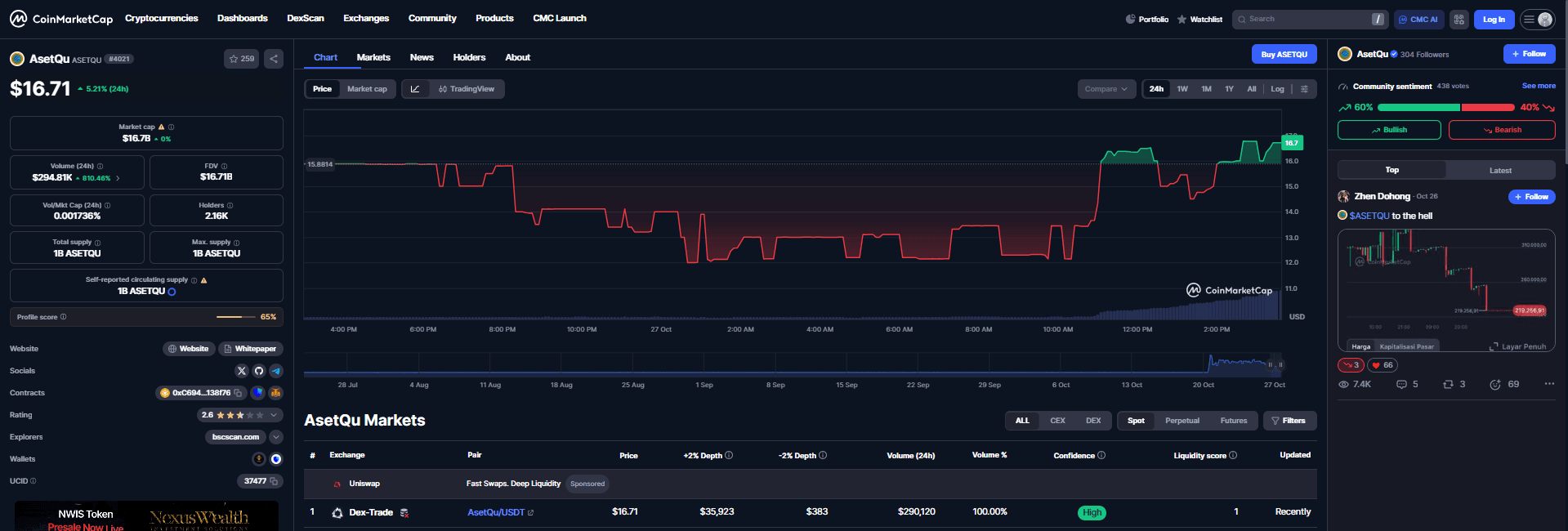The height and width of the screenshot is (531, 1568).
Task: Open chart settings sliders icon
Action: [x=1304, y=89]
